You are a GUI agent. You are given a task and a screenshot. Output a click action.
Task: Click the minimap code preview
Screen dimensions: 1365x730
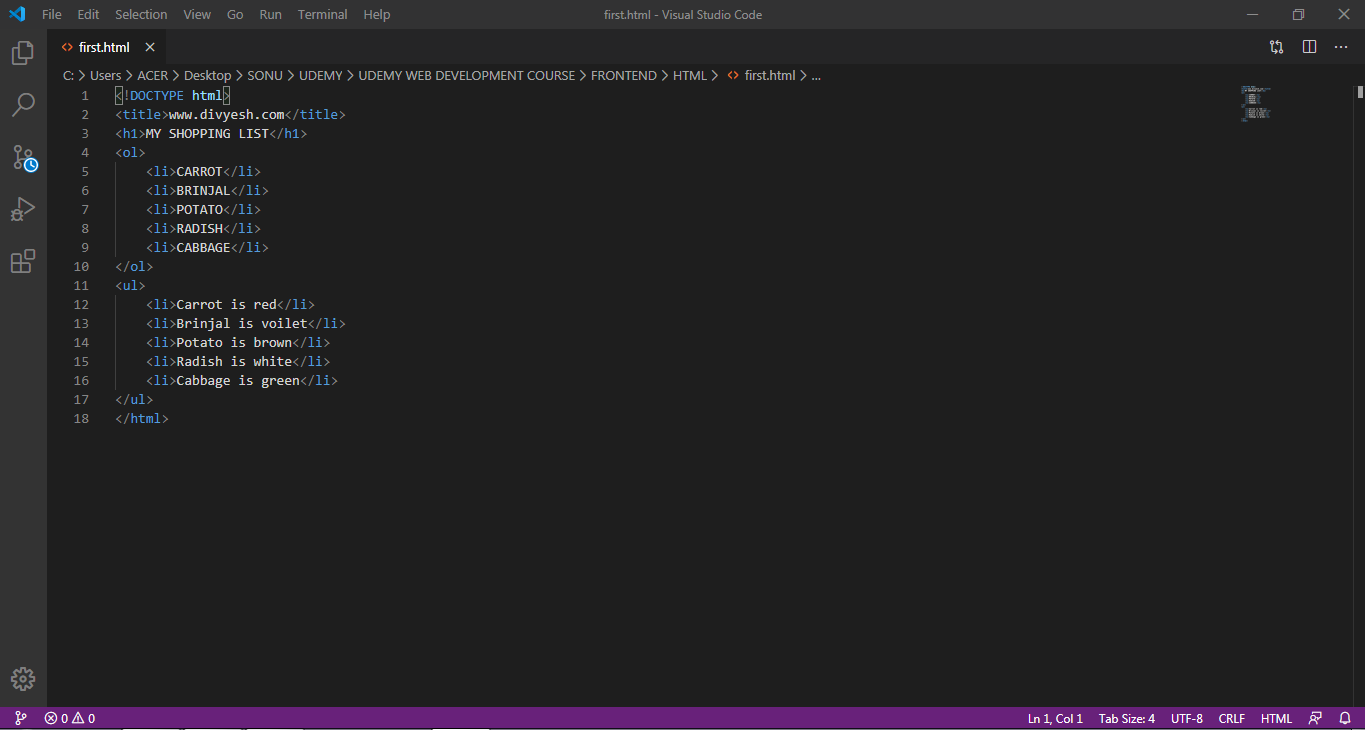(x=1255, y=103)
